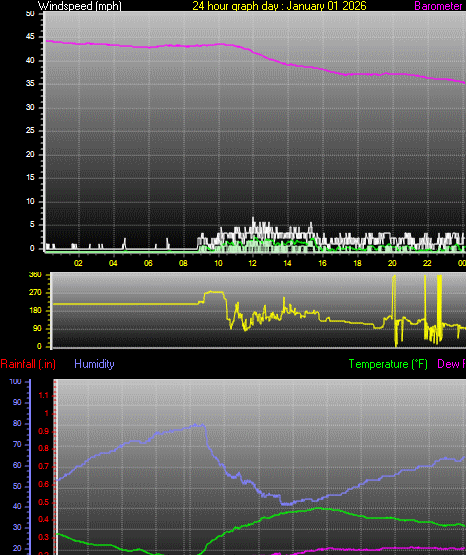Select the 5 tick on windspeed axis

[32, 225]
